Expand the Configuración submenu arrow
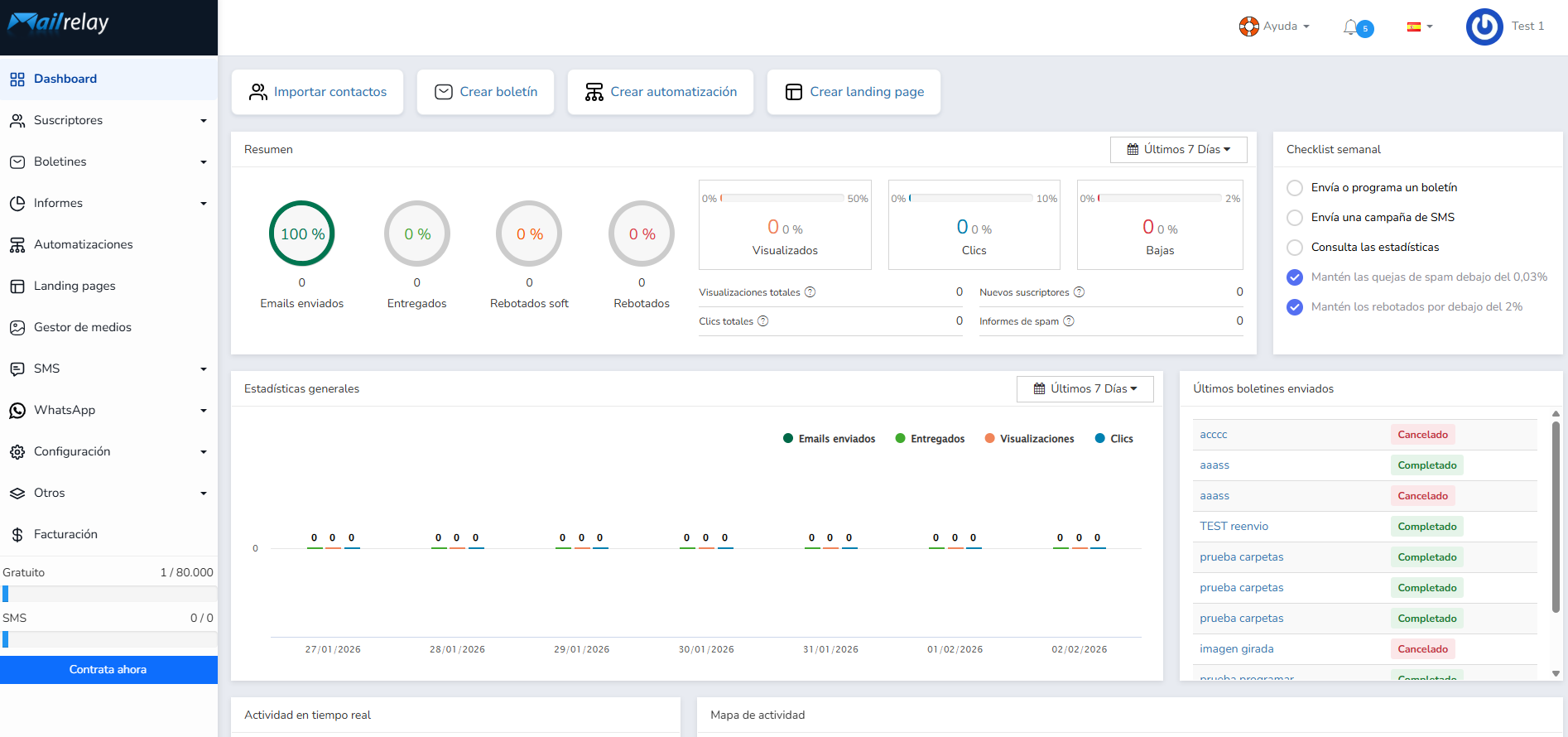 pyautogui.click(x=204, y=452)
